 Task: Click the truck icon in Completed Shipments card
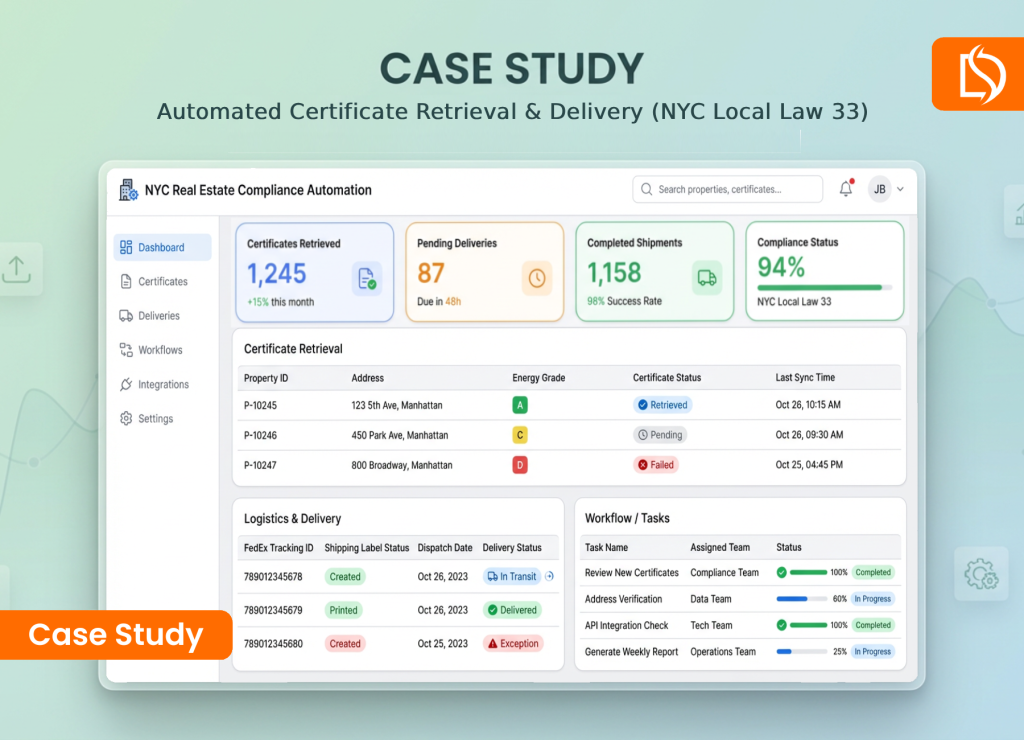point(707,279)
